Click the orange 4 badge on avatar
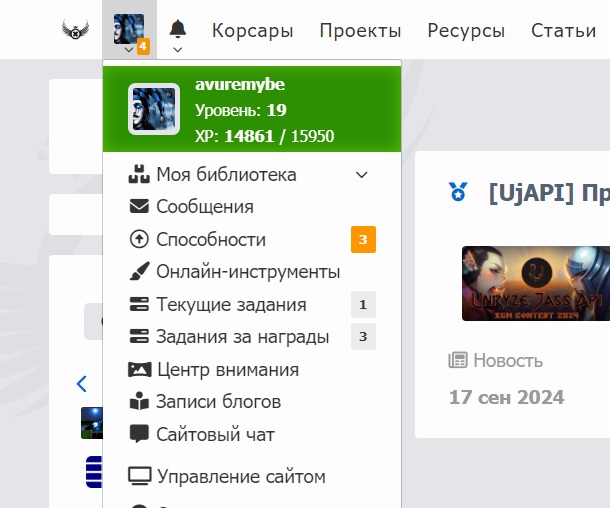Screen dimensions: 610x508 tap(143, 46)
